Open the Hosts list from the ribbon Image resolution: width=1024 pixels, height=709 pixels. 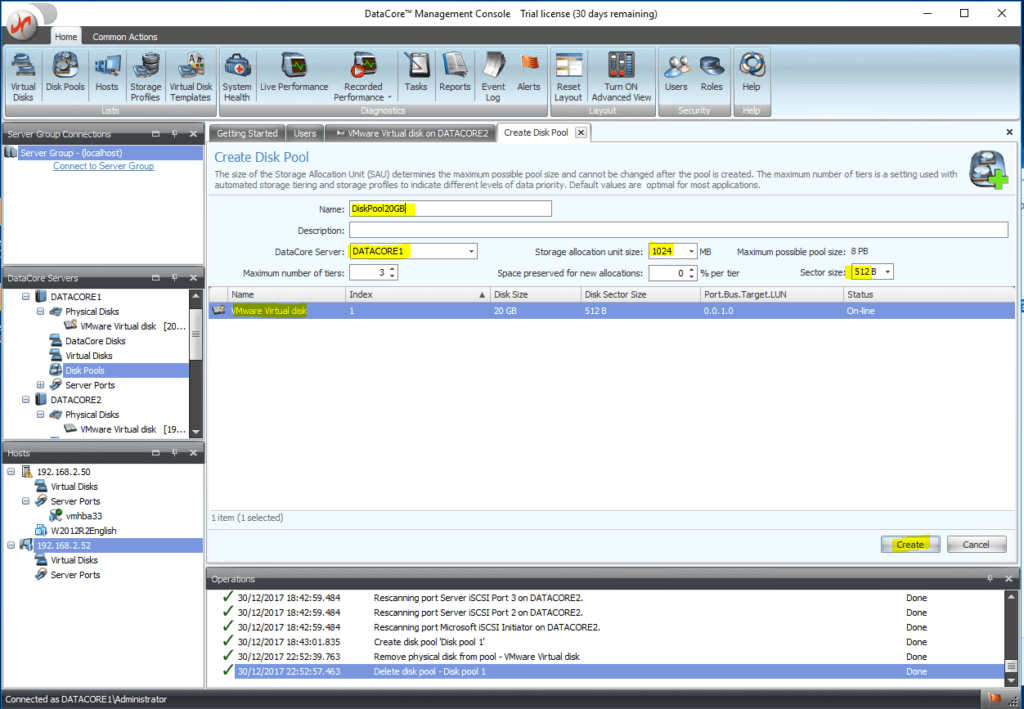pos(106,75)
